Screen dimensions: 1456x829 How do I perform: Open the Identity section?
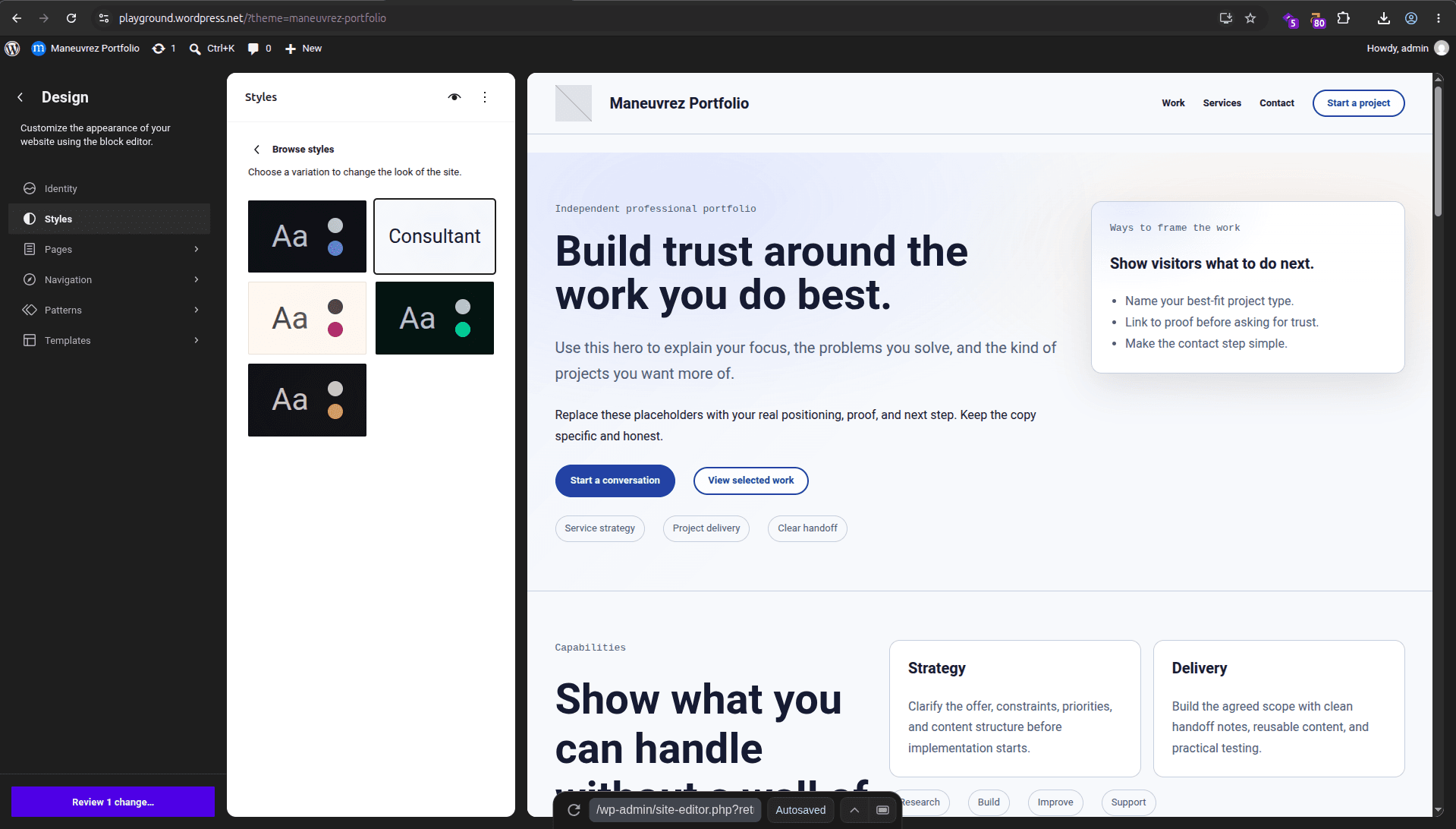[109, 188]
